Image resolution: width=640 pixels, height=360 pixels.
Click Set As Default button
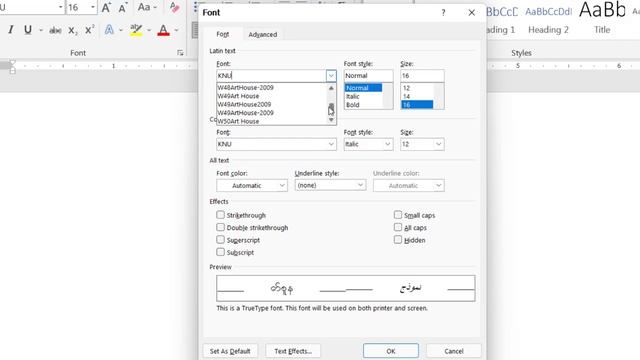230,351
